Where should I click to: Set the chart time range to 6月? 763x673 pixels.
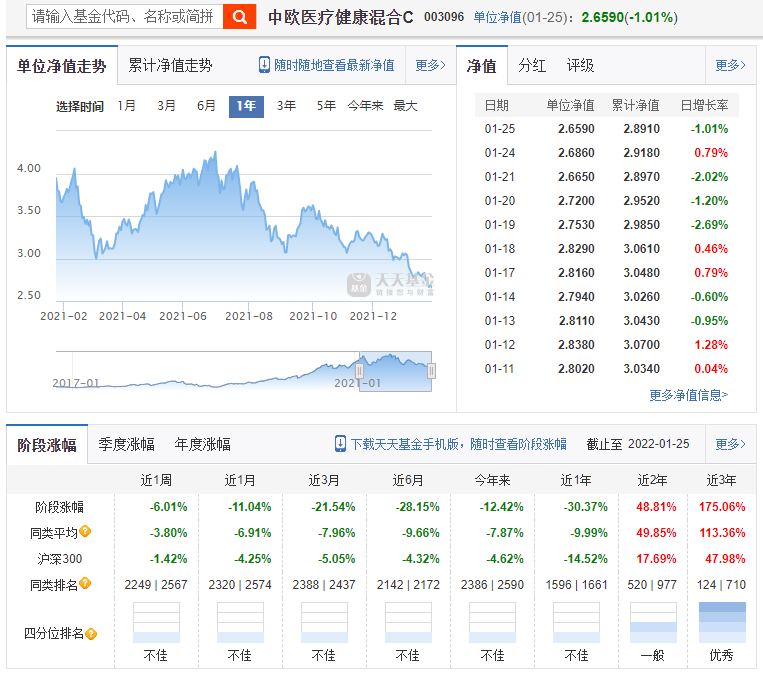(206, 106)
